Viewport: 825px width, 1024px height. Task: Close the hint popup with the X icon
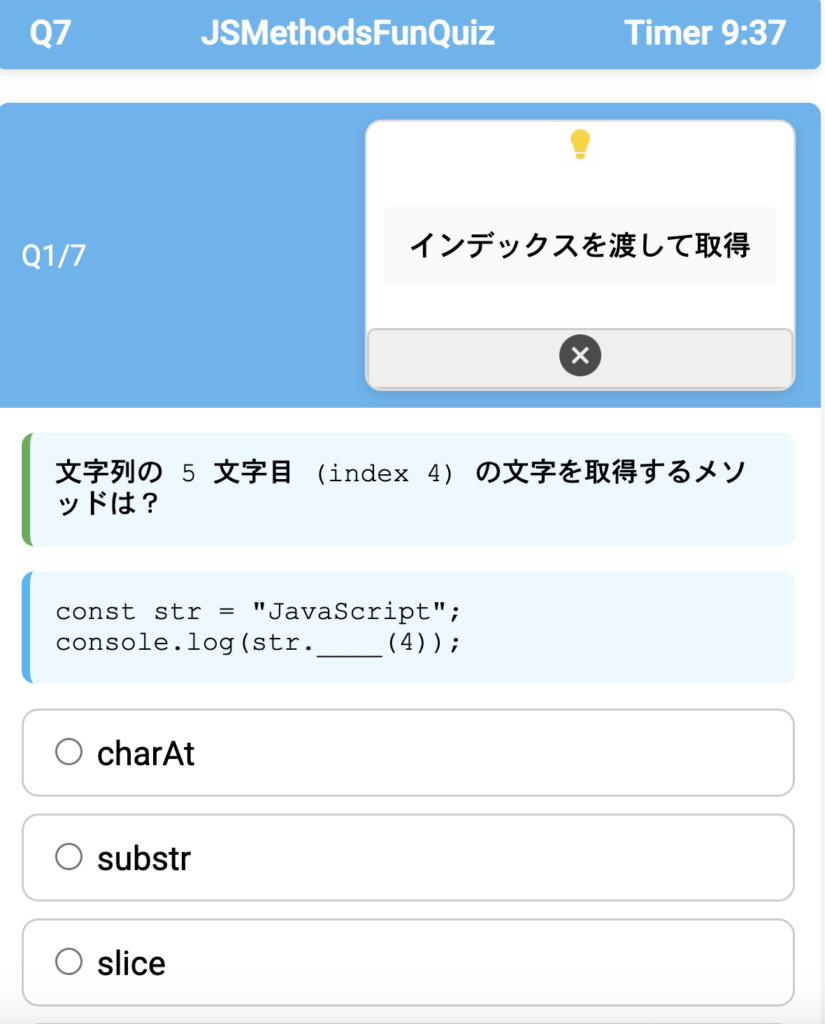point(580,356)
